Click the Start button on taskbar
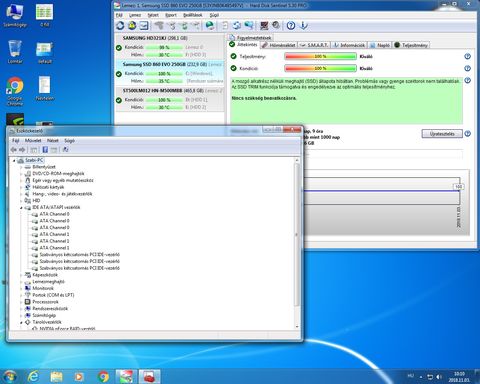This screenshot has width=480, height=384. [10, 377]
